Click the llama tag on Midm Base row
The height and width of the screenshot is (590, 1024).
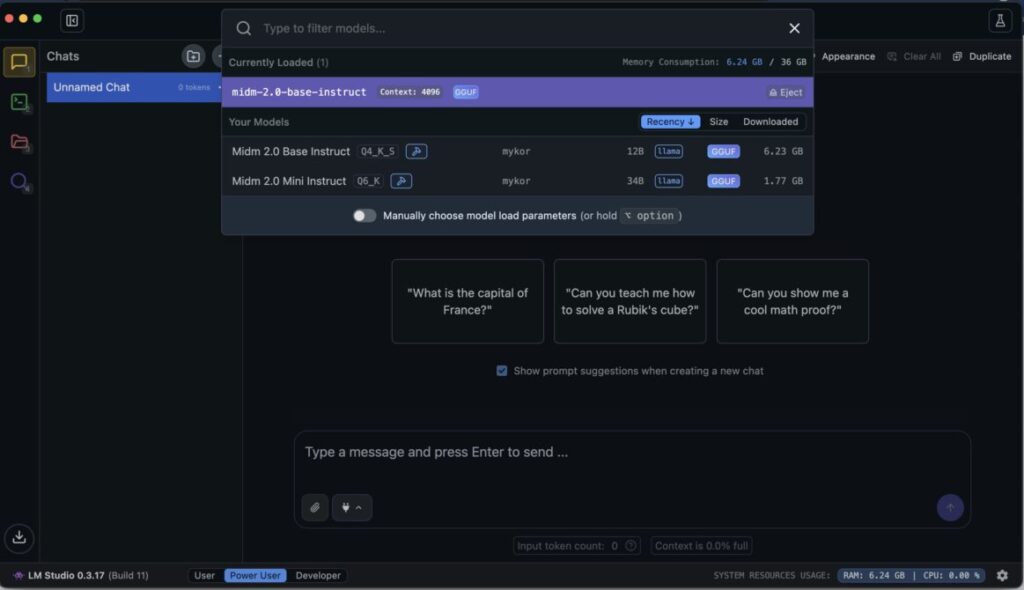click(669, 151)
